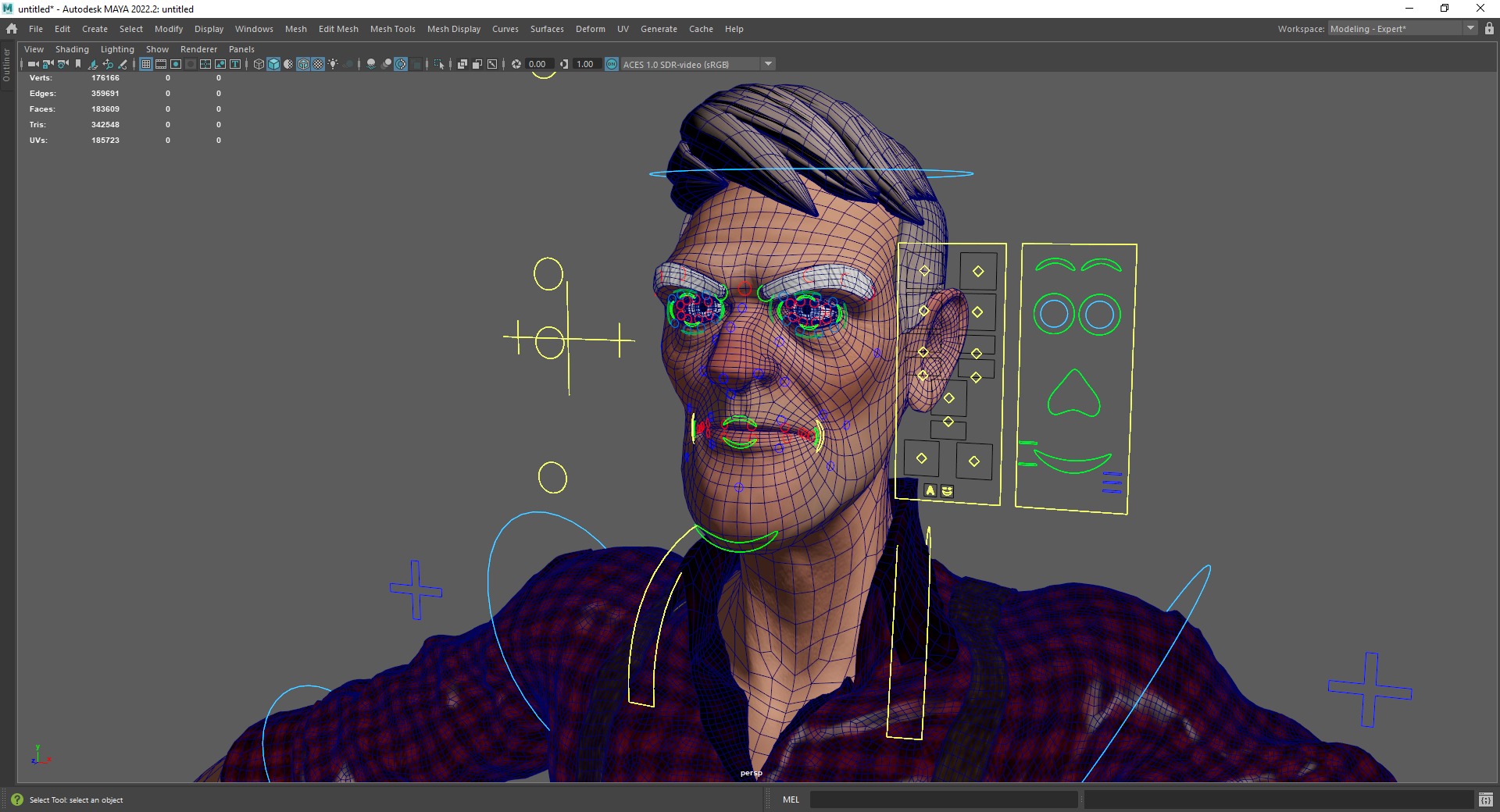Click X-Ray Active Components icon
This screenshot has height=812, width=1500.
(477, 64)
